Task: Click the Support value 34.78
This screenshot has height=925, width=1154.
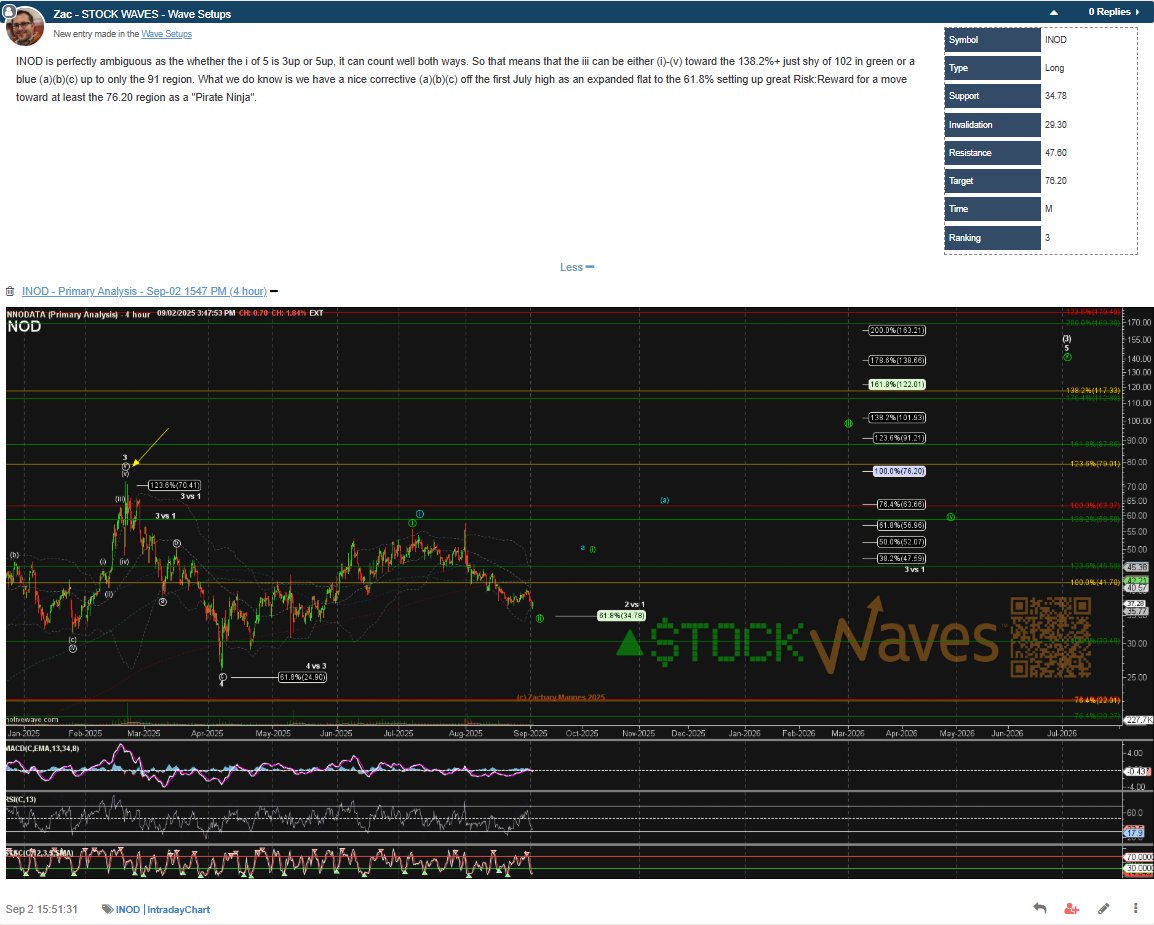Action: tap(1055, 96)
